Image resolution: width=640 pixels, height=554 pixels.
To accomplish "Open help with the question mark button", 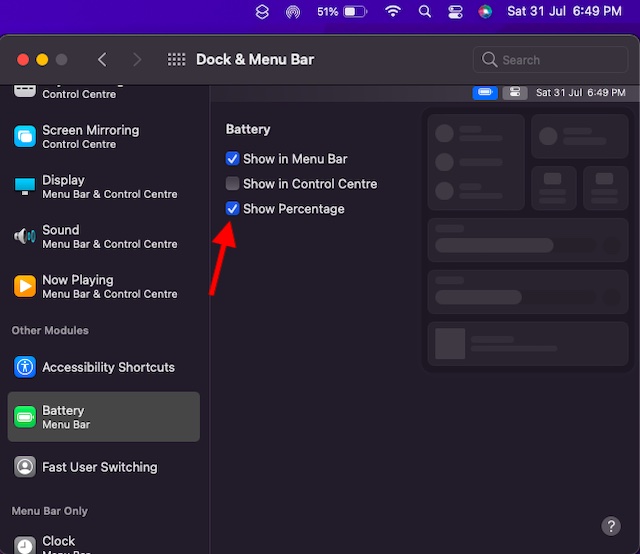I will [x=611, y=526].
